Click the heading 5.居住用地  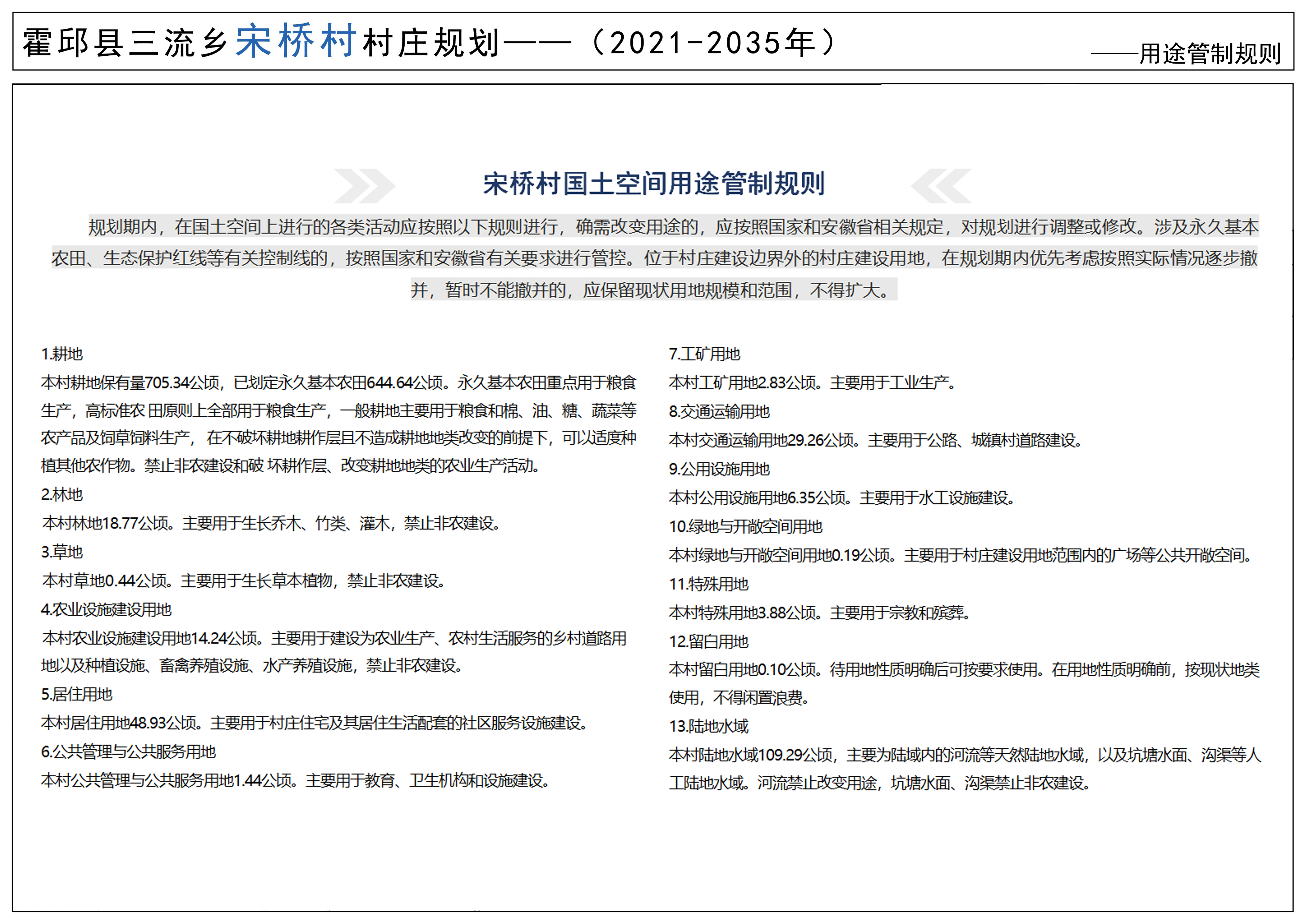pyautogui.click(x=77, y=694)
